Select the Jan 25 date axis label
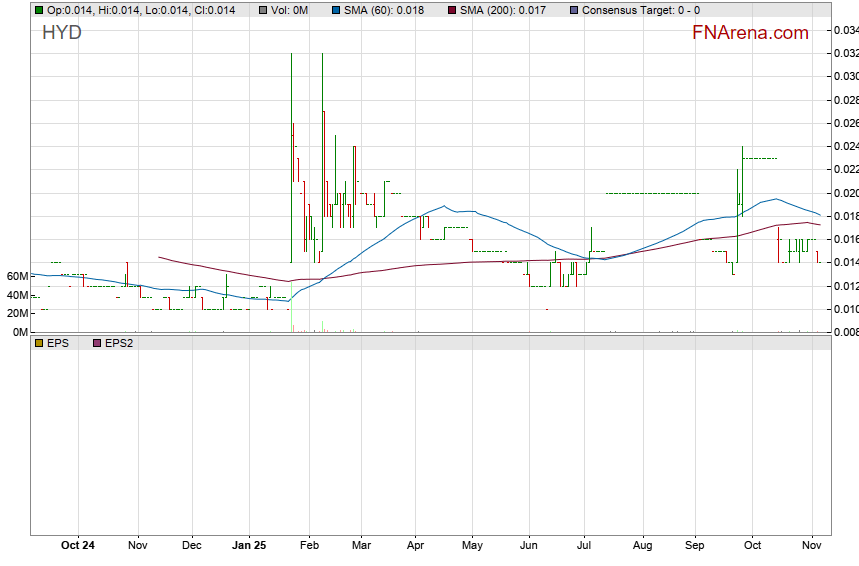The width and height of the screenshot is (859, 566). coord(249,546)
